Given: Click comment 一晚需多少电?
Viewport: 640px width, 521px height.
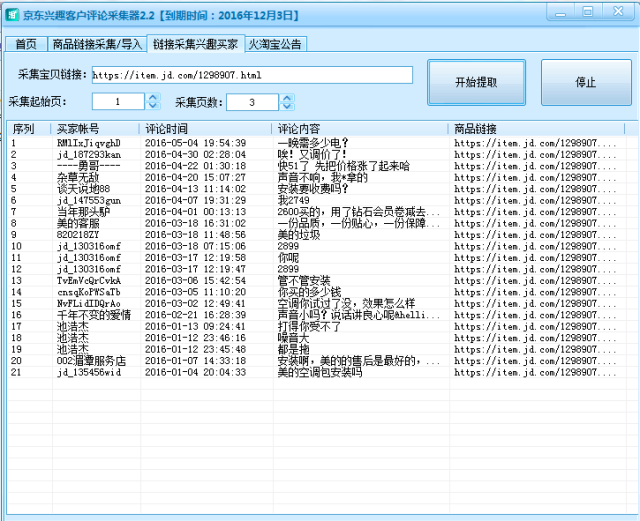Looking at the screenshot, I should pos(313,143).
